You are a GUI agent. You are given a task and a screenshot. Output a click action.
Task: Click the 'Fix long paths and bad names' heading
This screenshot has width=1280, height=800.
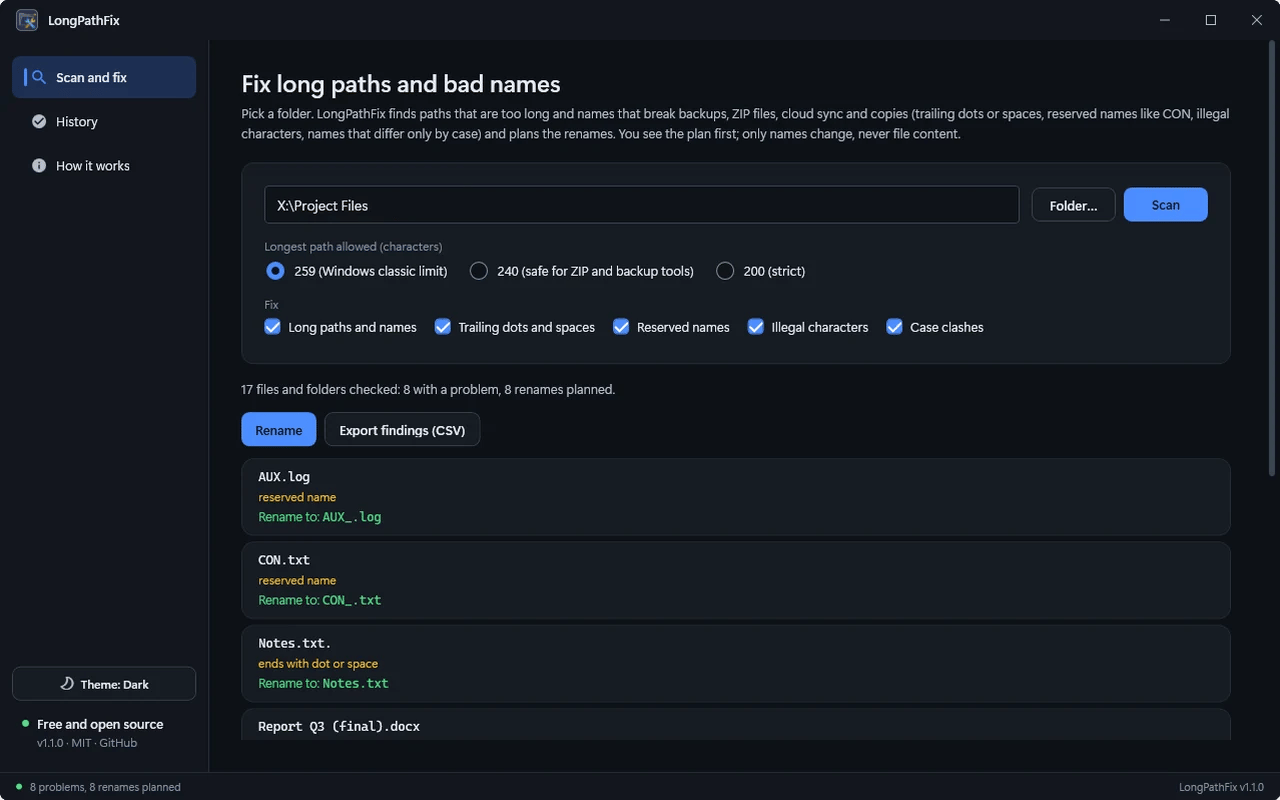pyautogui.click(x=401, y=84)
